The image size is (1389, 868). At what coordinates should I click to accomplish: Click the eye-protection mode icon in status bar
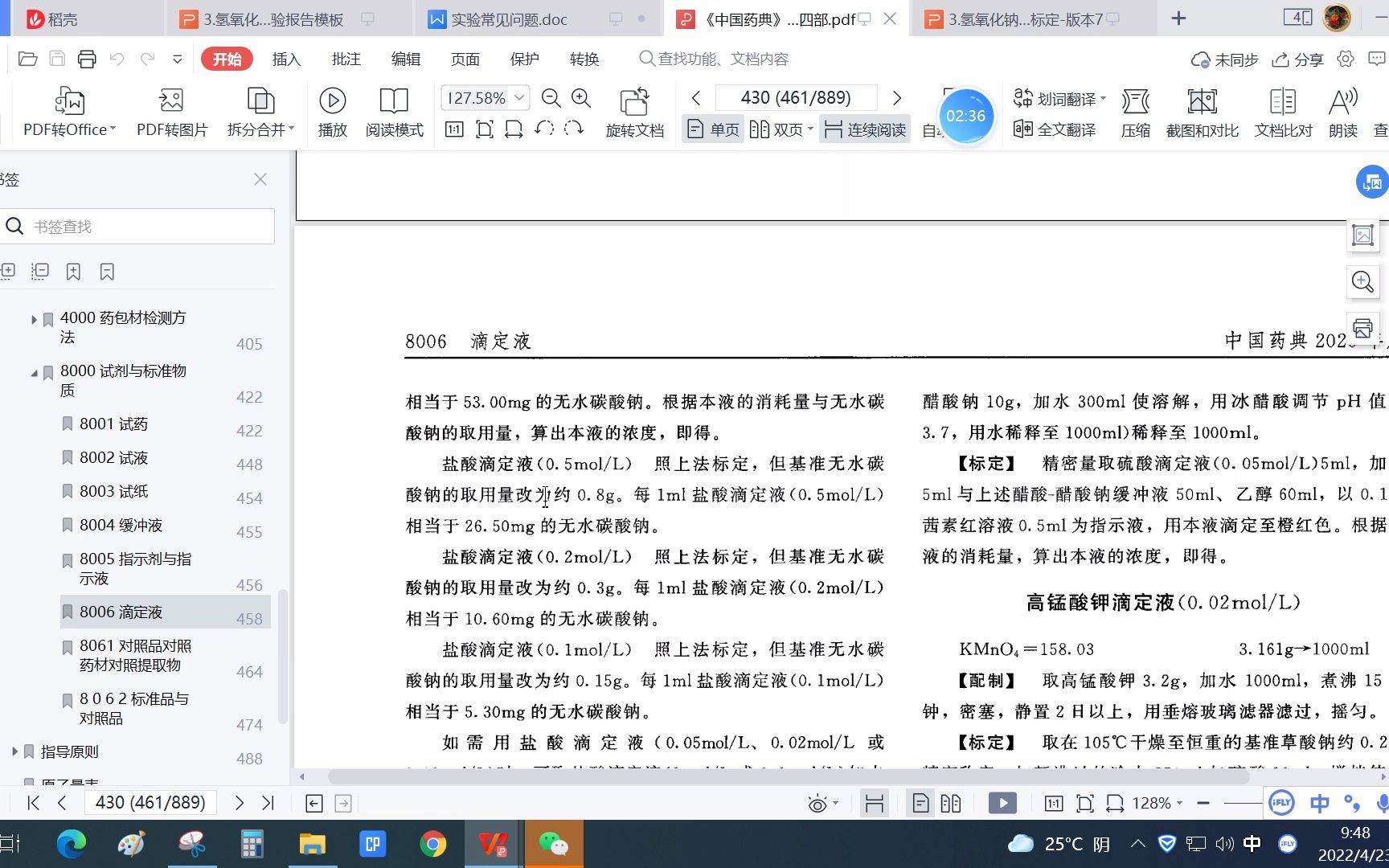(x=817, y=803)
